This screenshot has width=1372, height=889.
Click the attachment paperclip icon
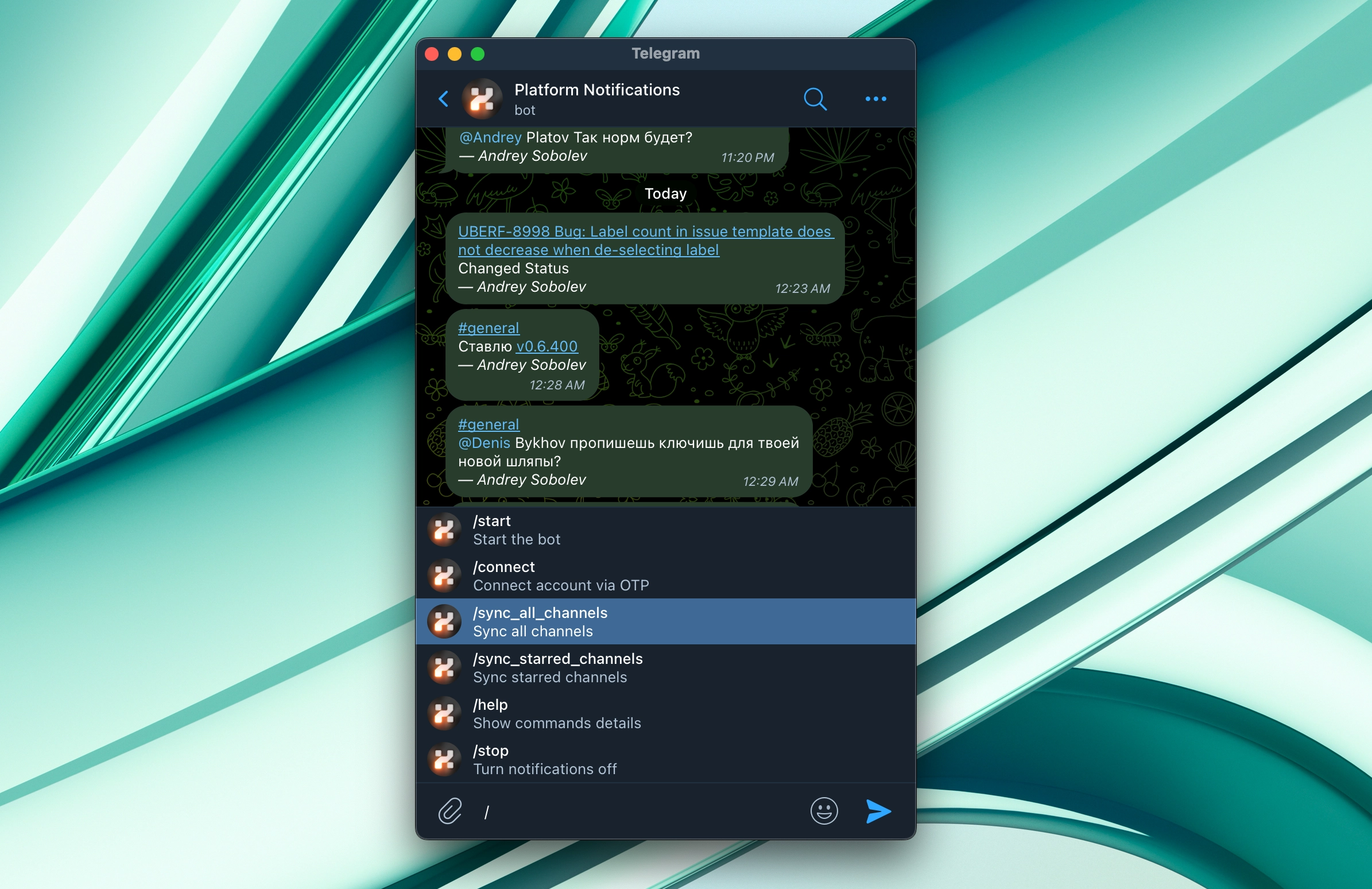click(450, 811)
